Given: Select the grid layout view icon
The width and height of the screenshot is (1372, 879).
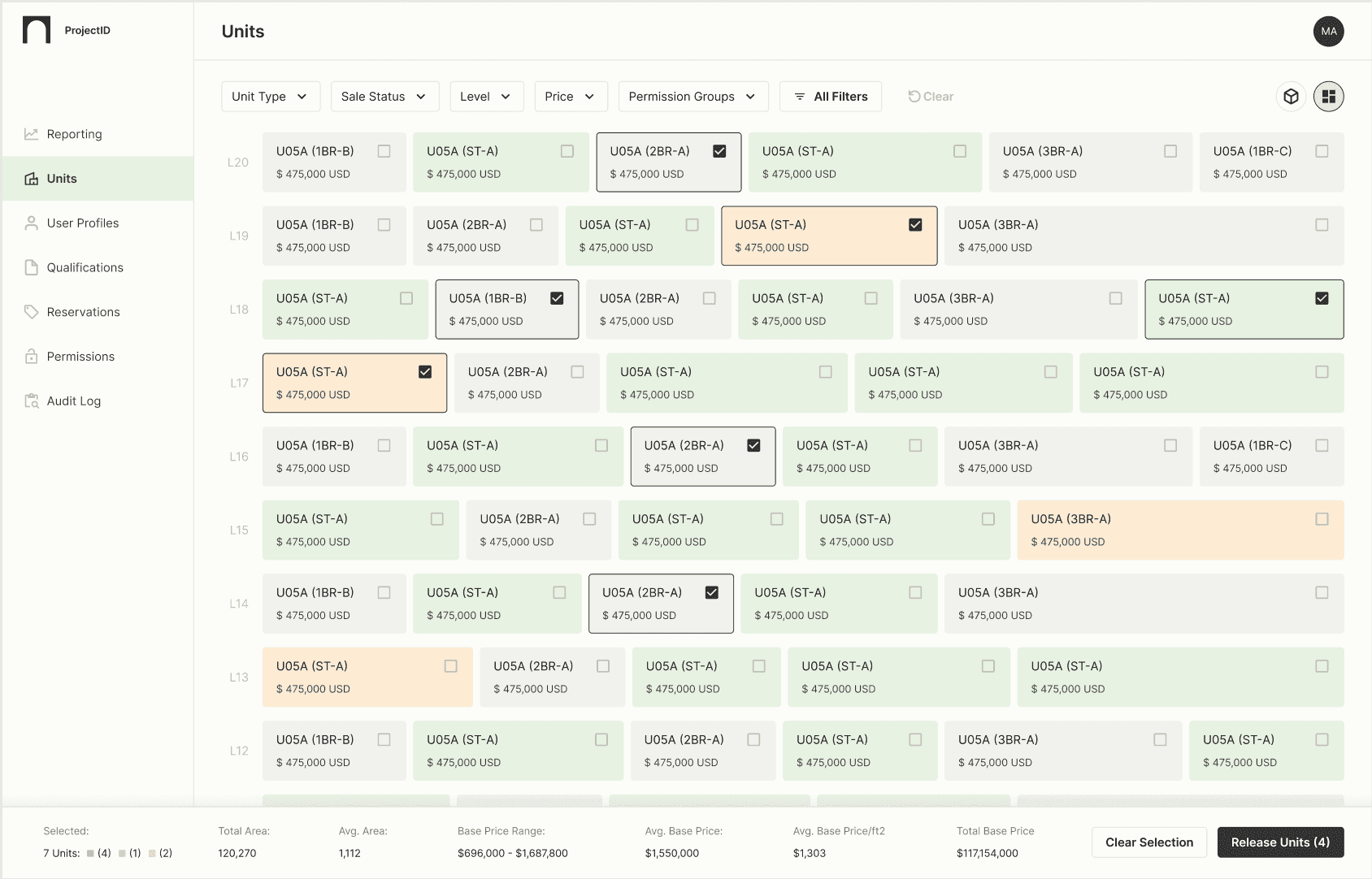Looking at the screenshot, I should pyautogui.click(x=1328, y=97).
